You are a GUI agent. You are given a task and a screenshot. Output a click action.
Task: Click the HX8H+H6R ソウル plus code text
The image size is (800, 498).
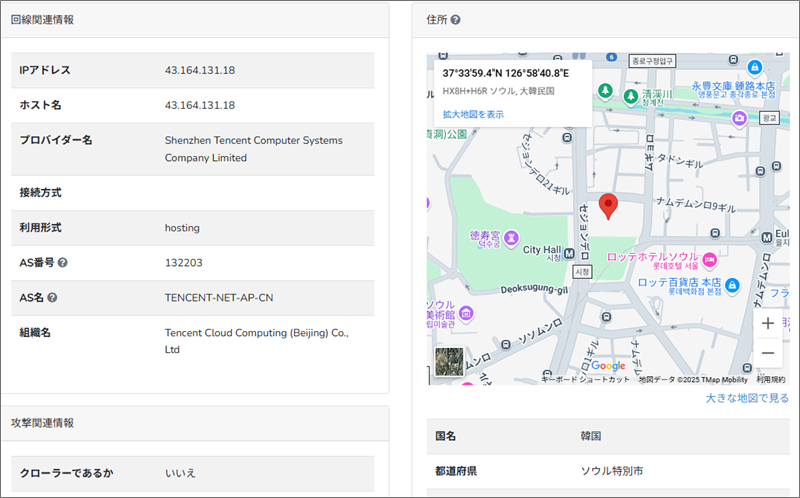pos(498,91)
